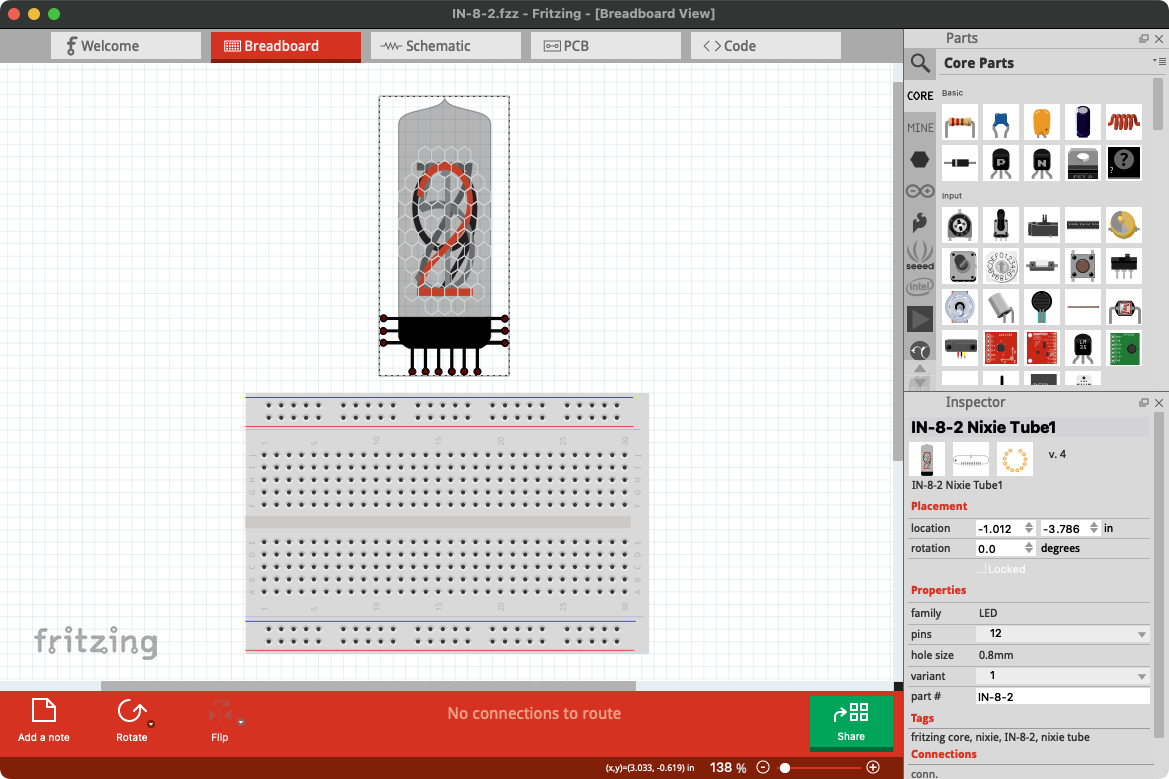Select the LM35 temperature sensor part
Viewport: 1169px width, 779px height.
1083,347
